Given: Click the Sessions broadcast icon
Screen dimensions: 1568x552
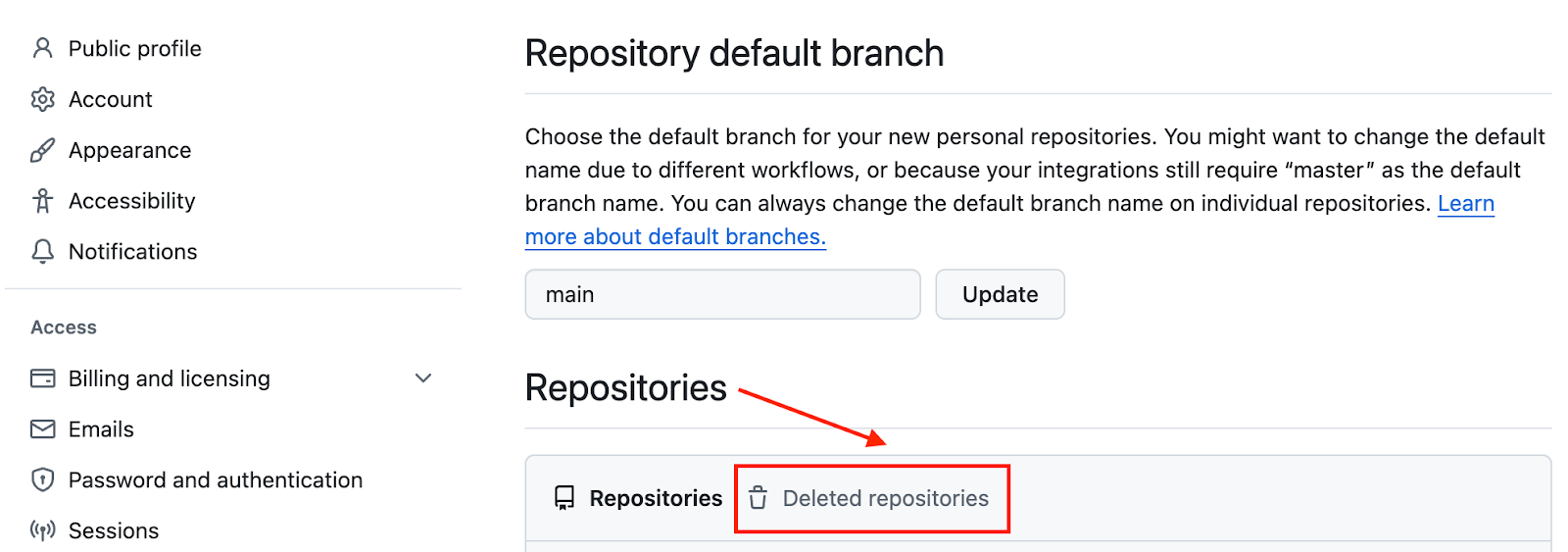Looking at the screenshot, I should click(x=42, y=530).
